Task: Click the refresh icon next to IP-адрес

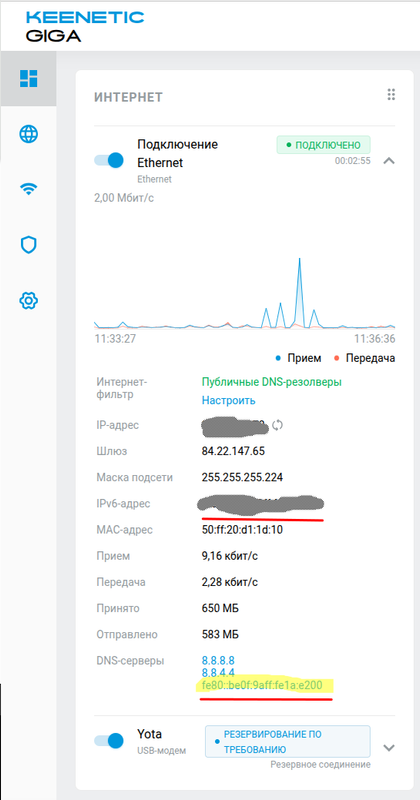Action: (x=278, y=424)
